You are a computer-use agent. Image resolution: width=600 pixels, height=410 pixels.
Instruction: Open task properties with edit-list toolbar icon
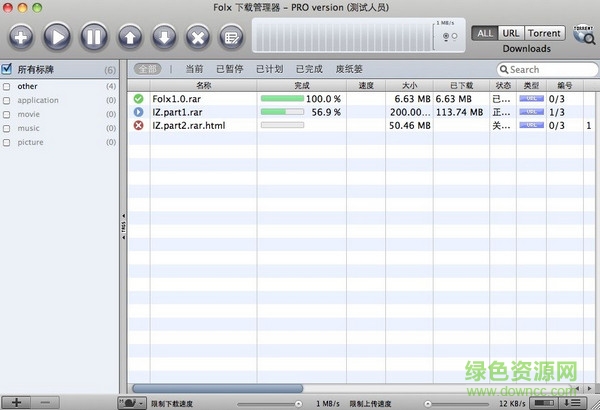pyautogui.click(x=232, y=37)
